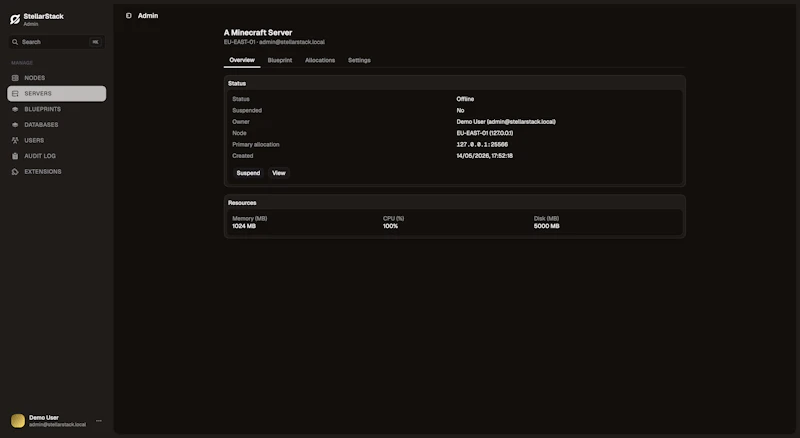Viewport: 800px width, 438px height.
Task: Click the '1024 MB' memory value
Action: click(244, 226)
